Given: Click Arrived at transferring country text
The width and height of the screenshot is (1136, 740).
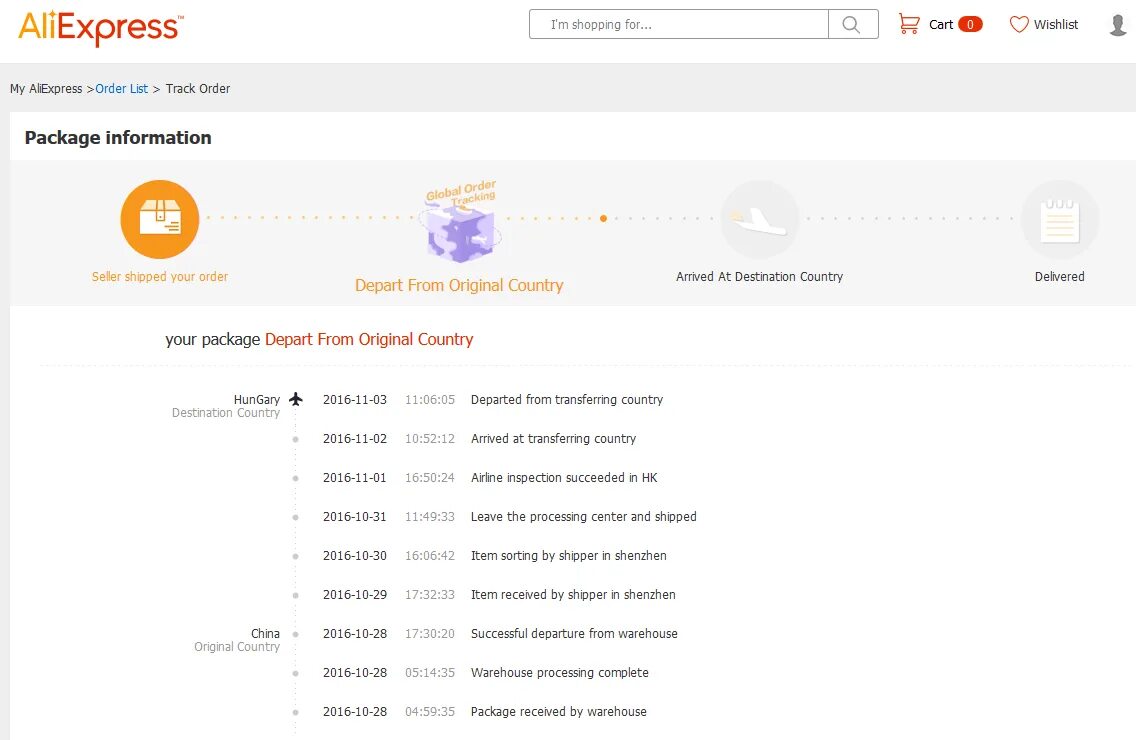Looking at the screenshot, I should 554,438.
